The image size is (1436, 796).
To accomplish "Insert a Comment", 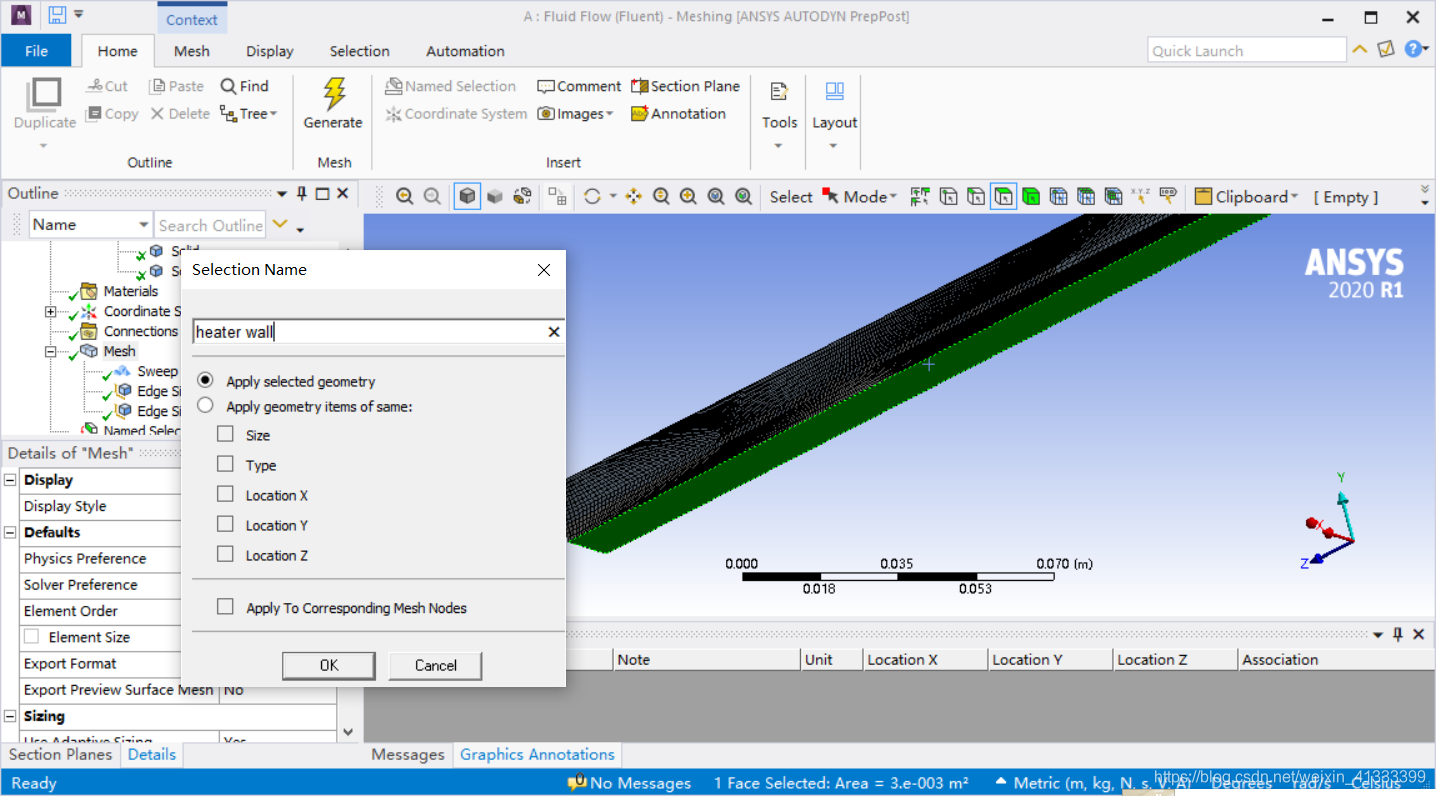I will 579,86.
